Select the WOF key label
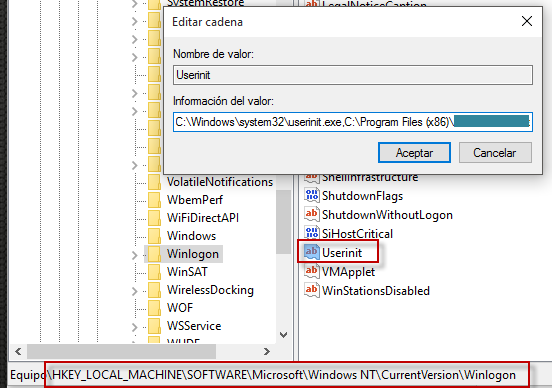The image size is (552, 388). [180, 308]
